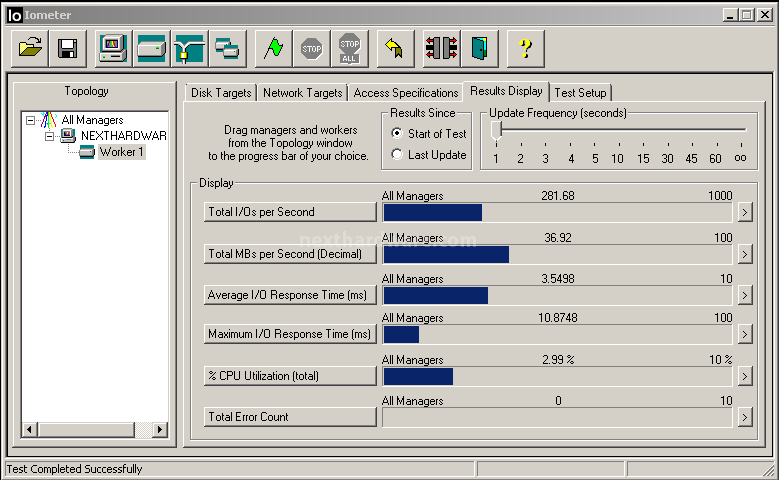The width and height of the screenshot is (779, 480).
Task: Start new manager computer icon
Action: click(x=113, y=49)
